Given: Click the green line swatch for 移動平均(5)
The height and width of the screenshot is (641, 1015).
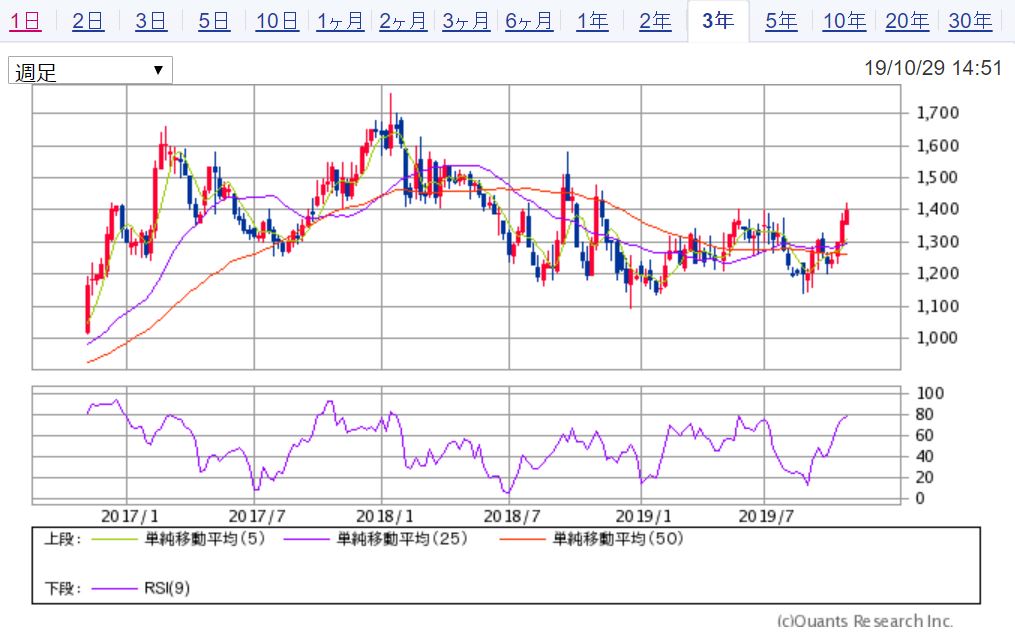Looking at the screenshot, I should click(x=115, y=539).
